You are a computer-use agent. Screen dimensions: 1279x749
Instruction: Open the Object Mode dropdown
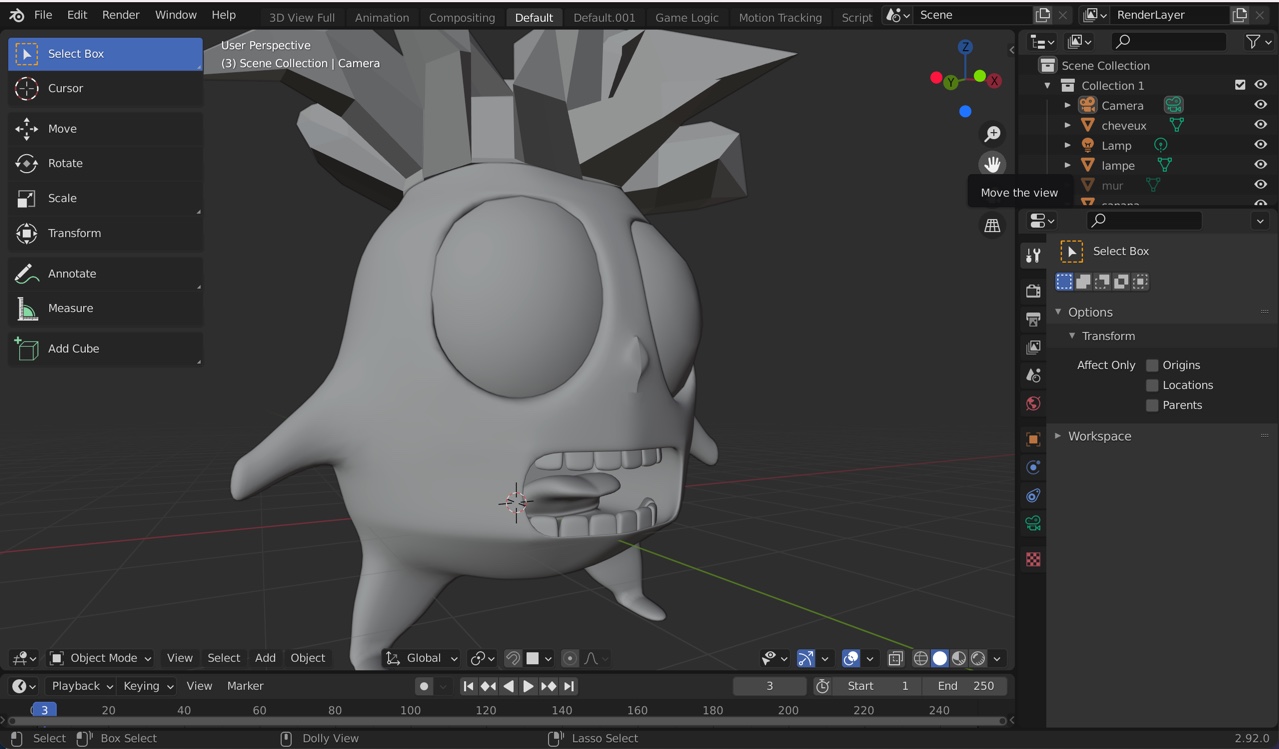point(101,658)
